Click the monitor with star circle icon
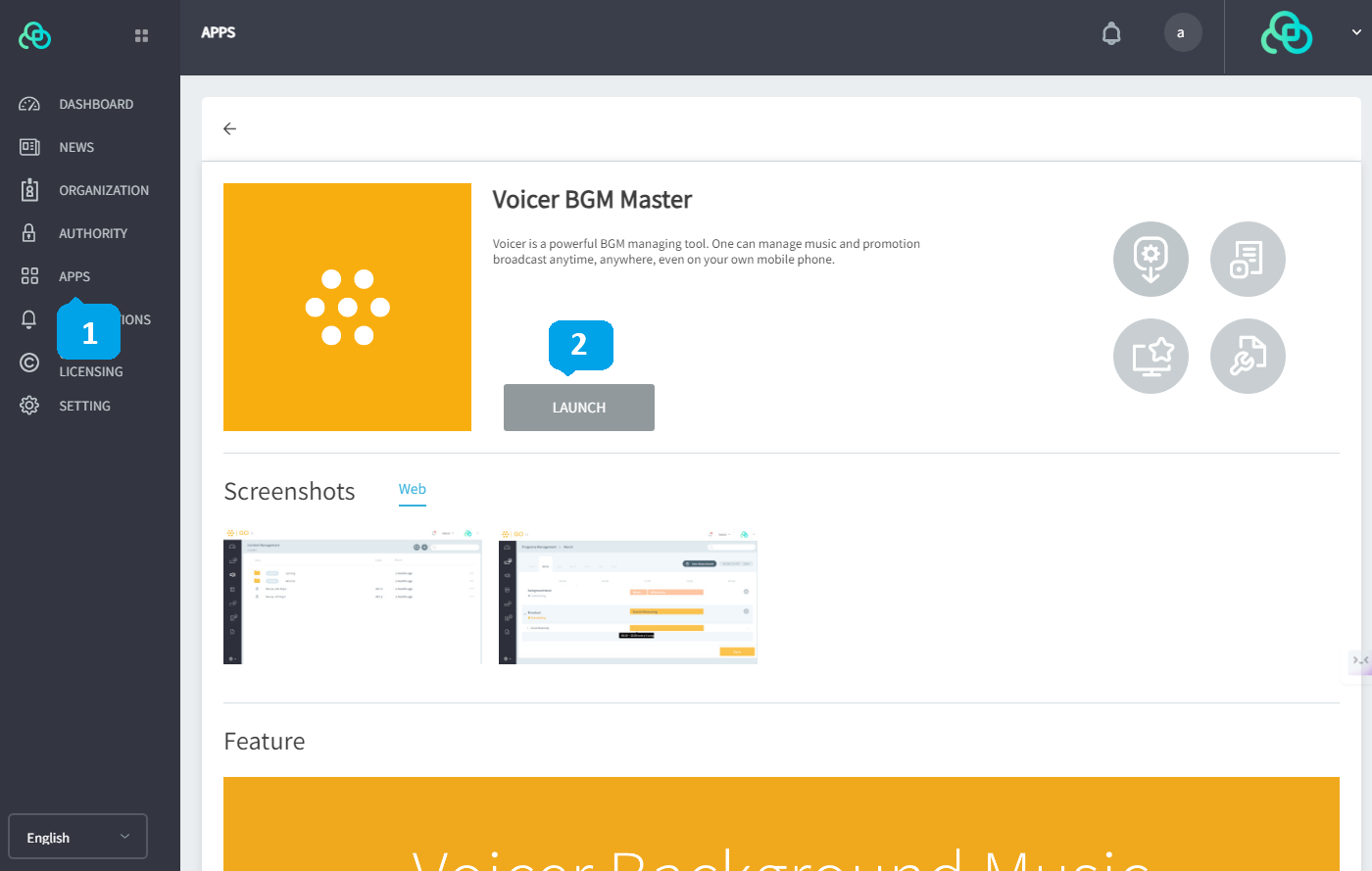This screenshot has height=871, width=1372. coord(1151,356)
